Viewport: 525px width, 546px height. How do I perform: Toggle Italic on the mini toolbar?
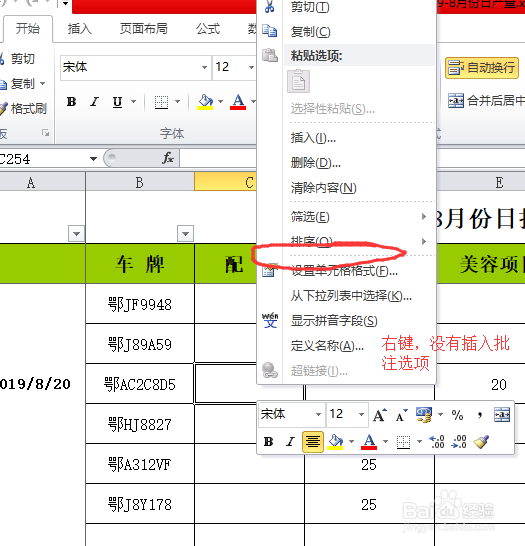click(290, 442)
